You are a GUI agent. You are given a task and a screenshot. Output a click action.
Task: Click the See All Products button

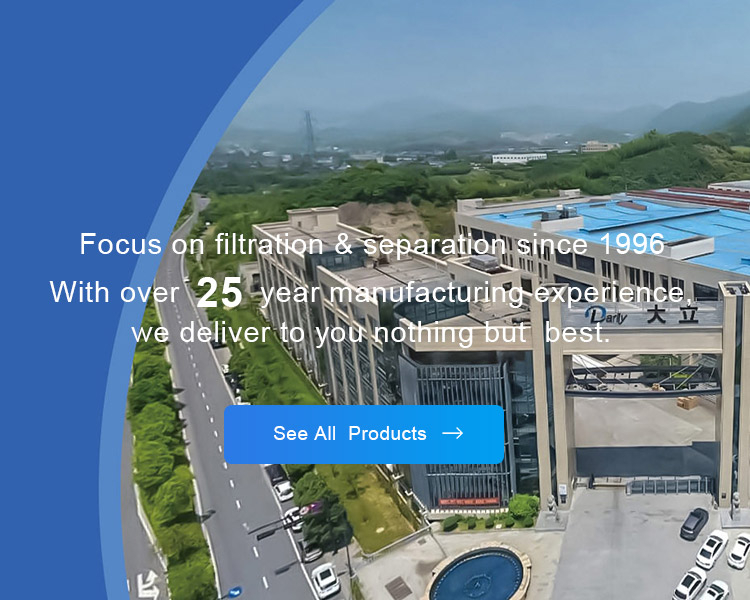(x=364, y=434)
